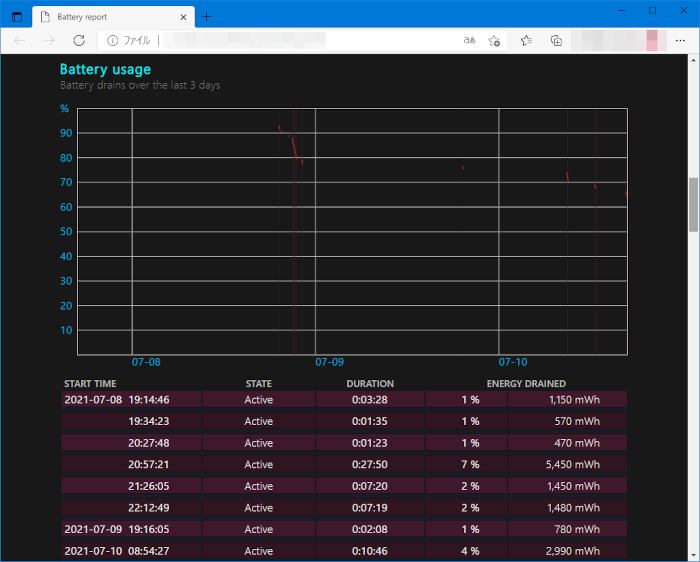Click the browser refresh button
Image resolution: width=700 pixels, height=562 pixels.
pyautogui.click(x=79, y=40)
